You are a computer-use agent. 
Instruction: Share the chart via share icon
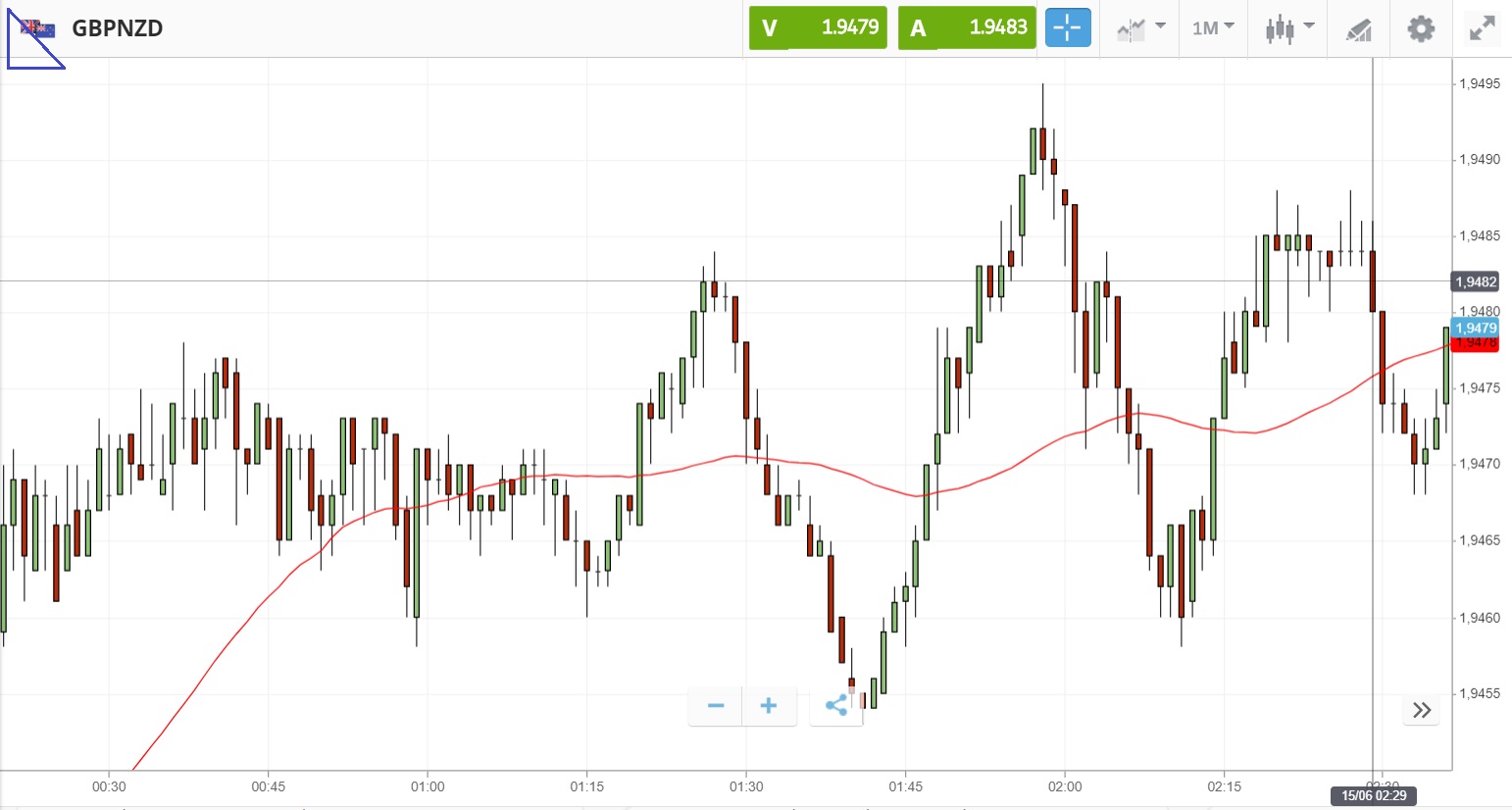(x=836, y=706)
